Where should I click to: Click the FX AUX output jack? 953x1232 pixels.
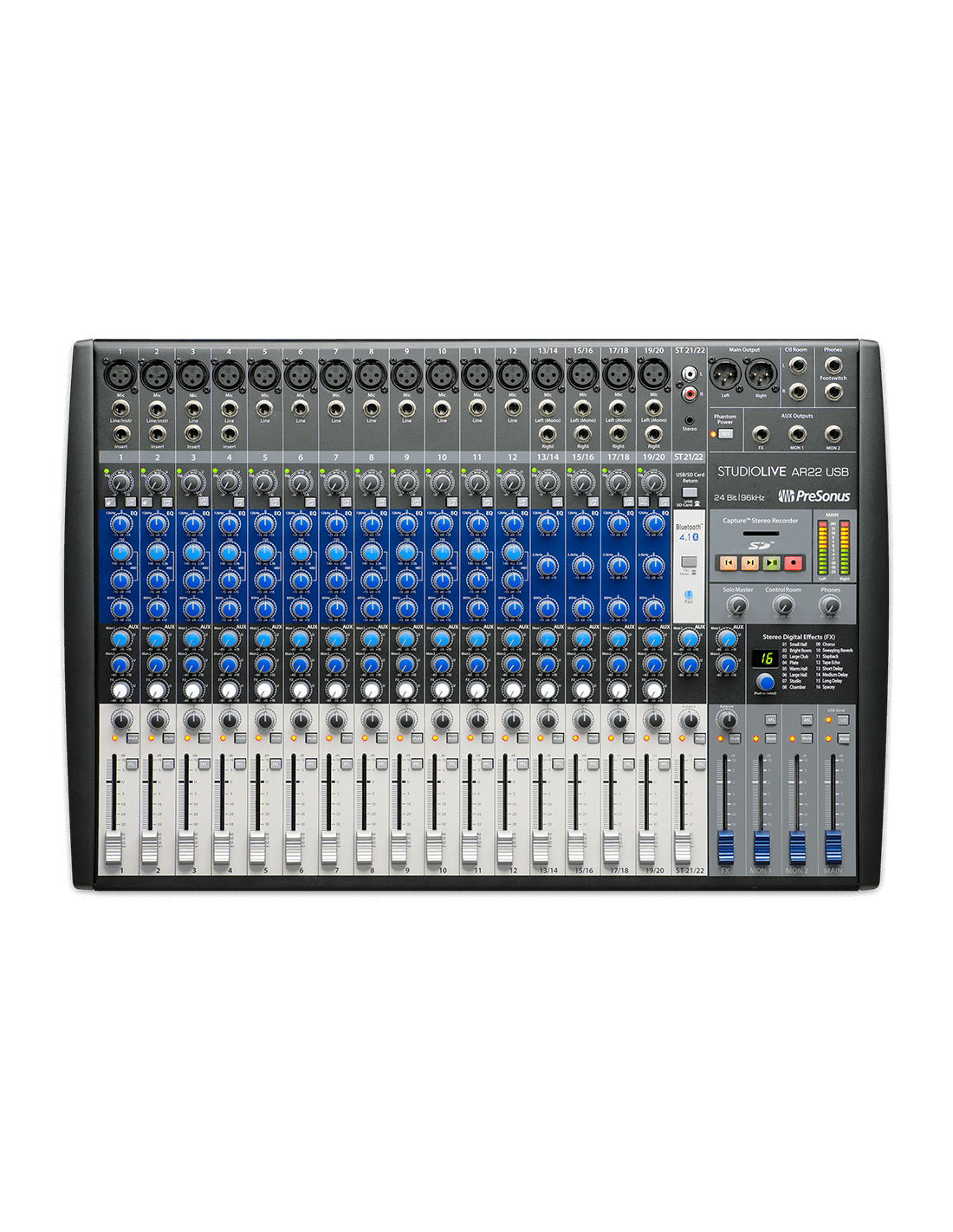[761, 434]
